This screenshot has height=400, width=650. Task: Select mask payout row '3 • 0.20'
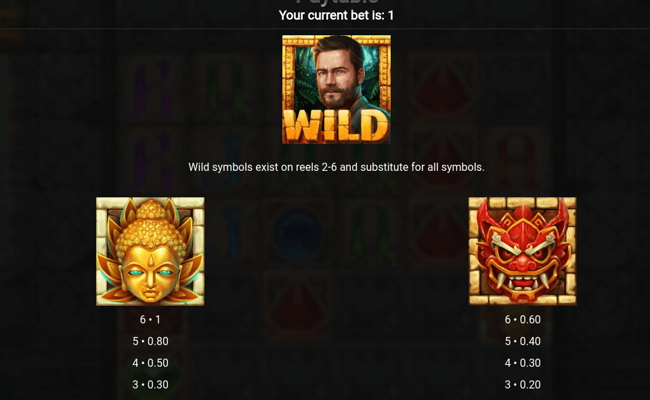pyautogui.click(x=522, y=385)
